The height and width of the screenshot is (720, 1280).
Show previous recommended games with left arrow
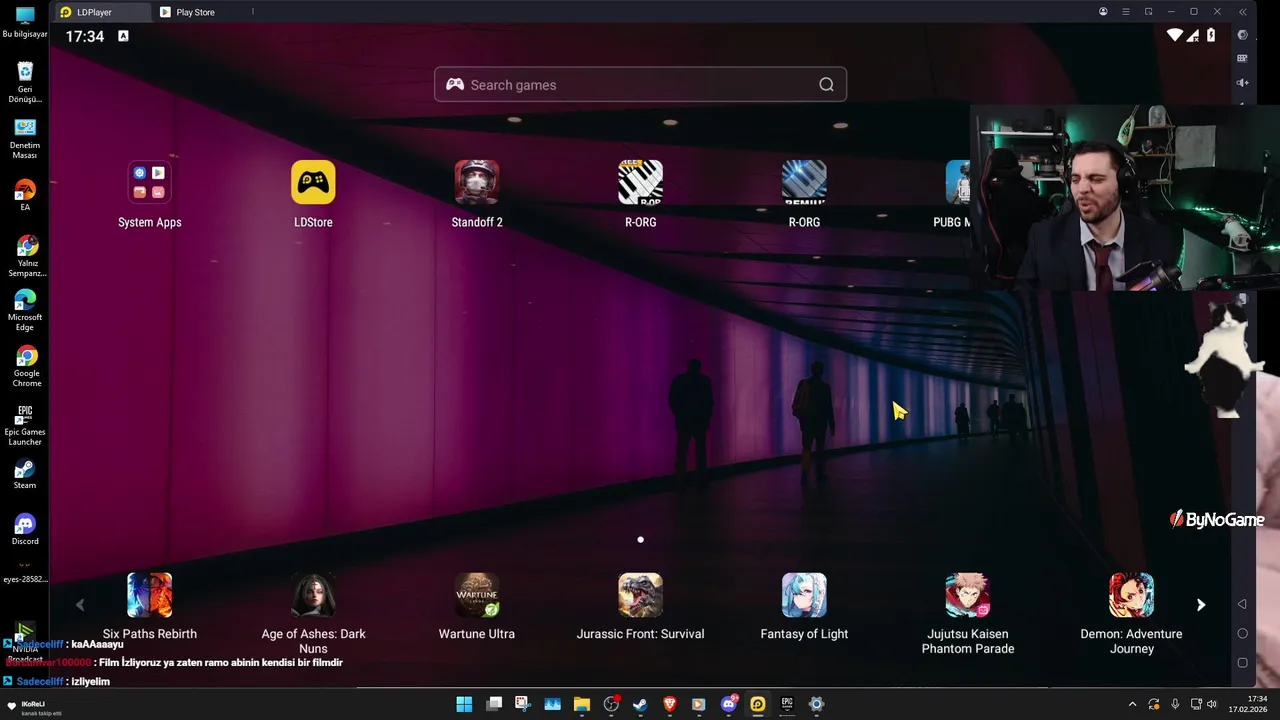(x=80, y=605)
